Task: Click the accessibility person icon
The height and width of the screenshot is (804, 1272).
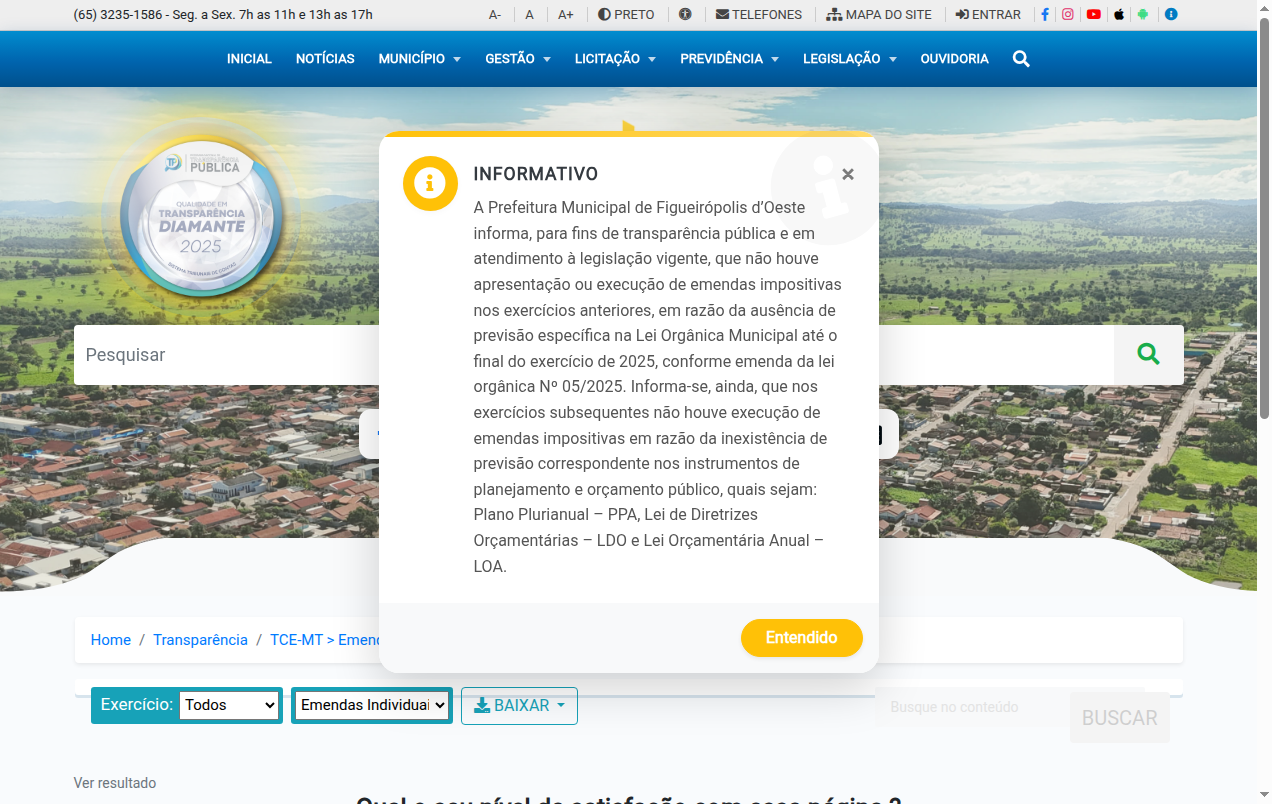Action: (685, 15)
